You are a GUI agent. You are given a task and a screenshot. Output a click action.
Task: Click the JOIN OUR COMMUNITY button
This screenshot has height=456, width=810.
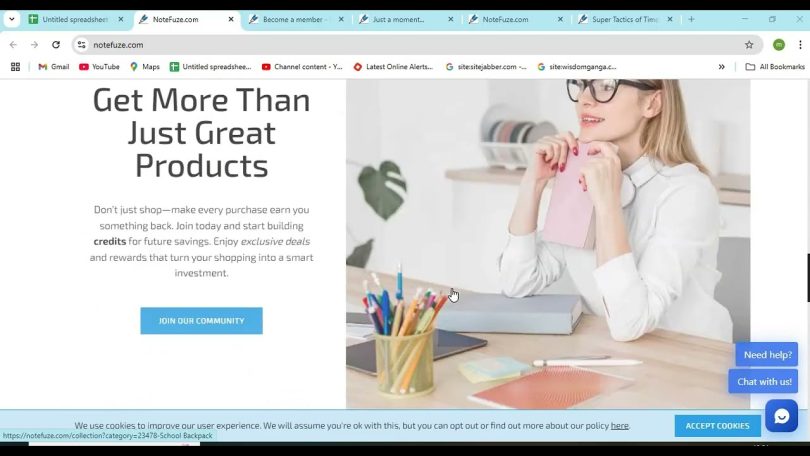(x=201, y=321)
